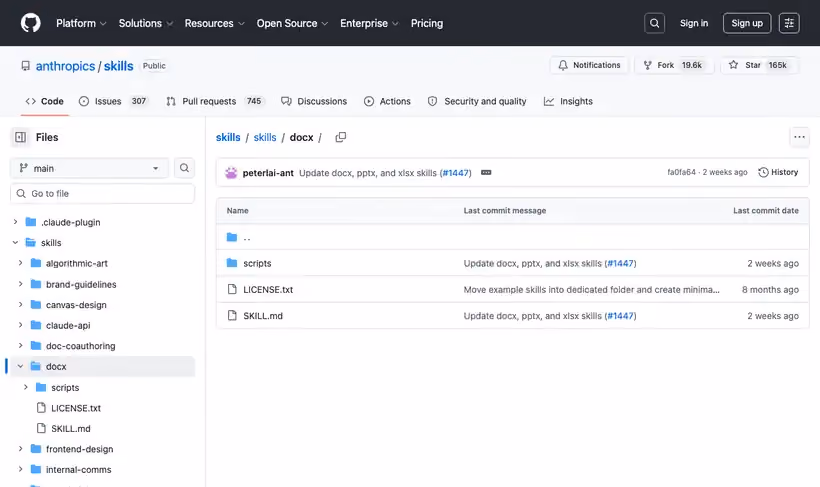Viewport: 820px width, 487px height.
Task: Open the scripts folder in file table
Action: [x=257, y=263]
